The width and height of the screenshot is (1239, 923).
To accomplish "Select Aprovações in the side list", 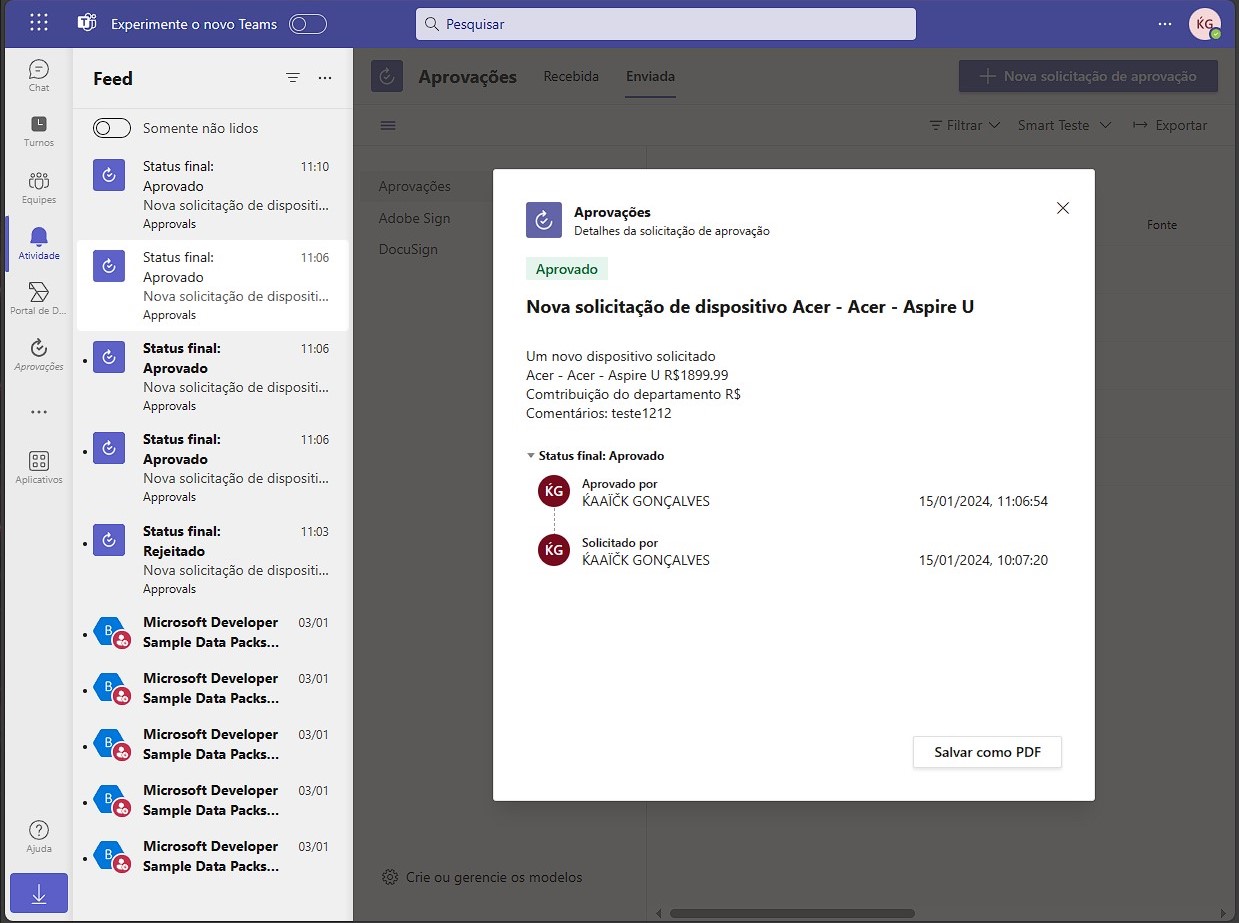I will pos(415,186).
